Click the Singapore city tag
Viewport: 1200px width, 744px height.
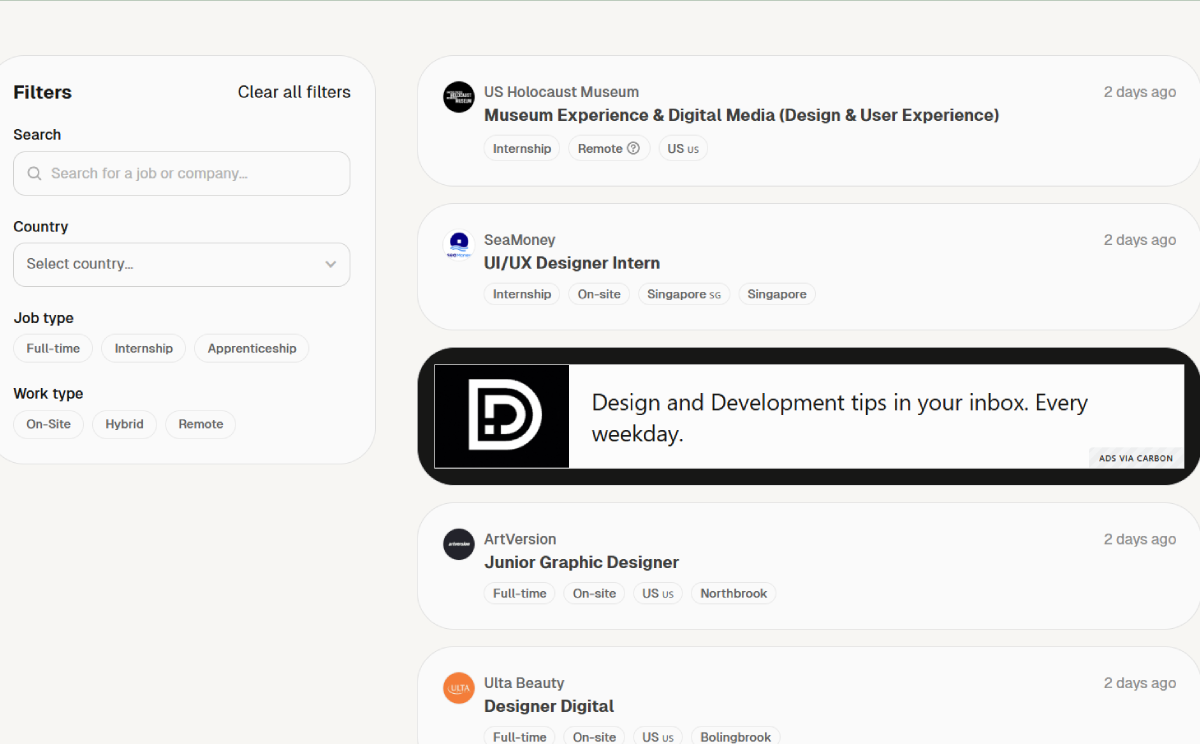coord(777,294)
